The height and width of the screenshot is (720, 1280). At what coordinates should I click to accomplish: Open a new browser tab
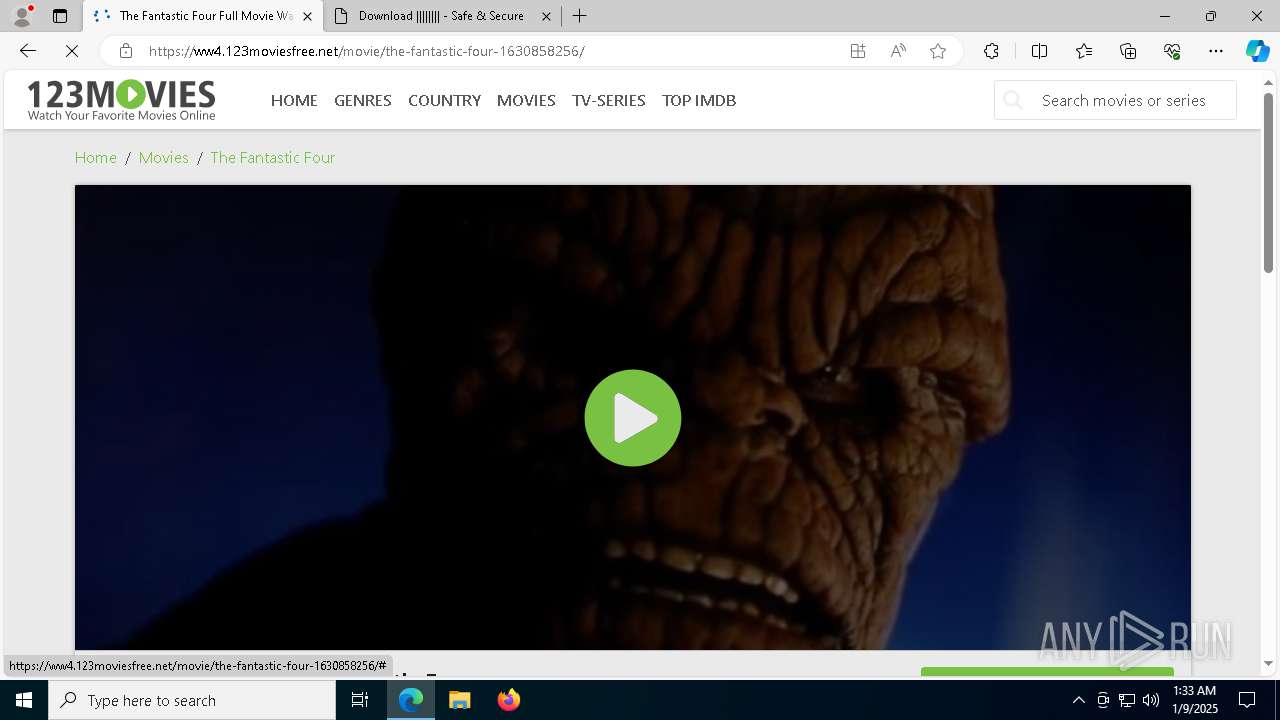(x=580, y=16)
